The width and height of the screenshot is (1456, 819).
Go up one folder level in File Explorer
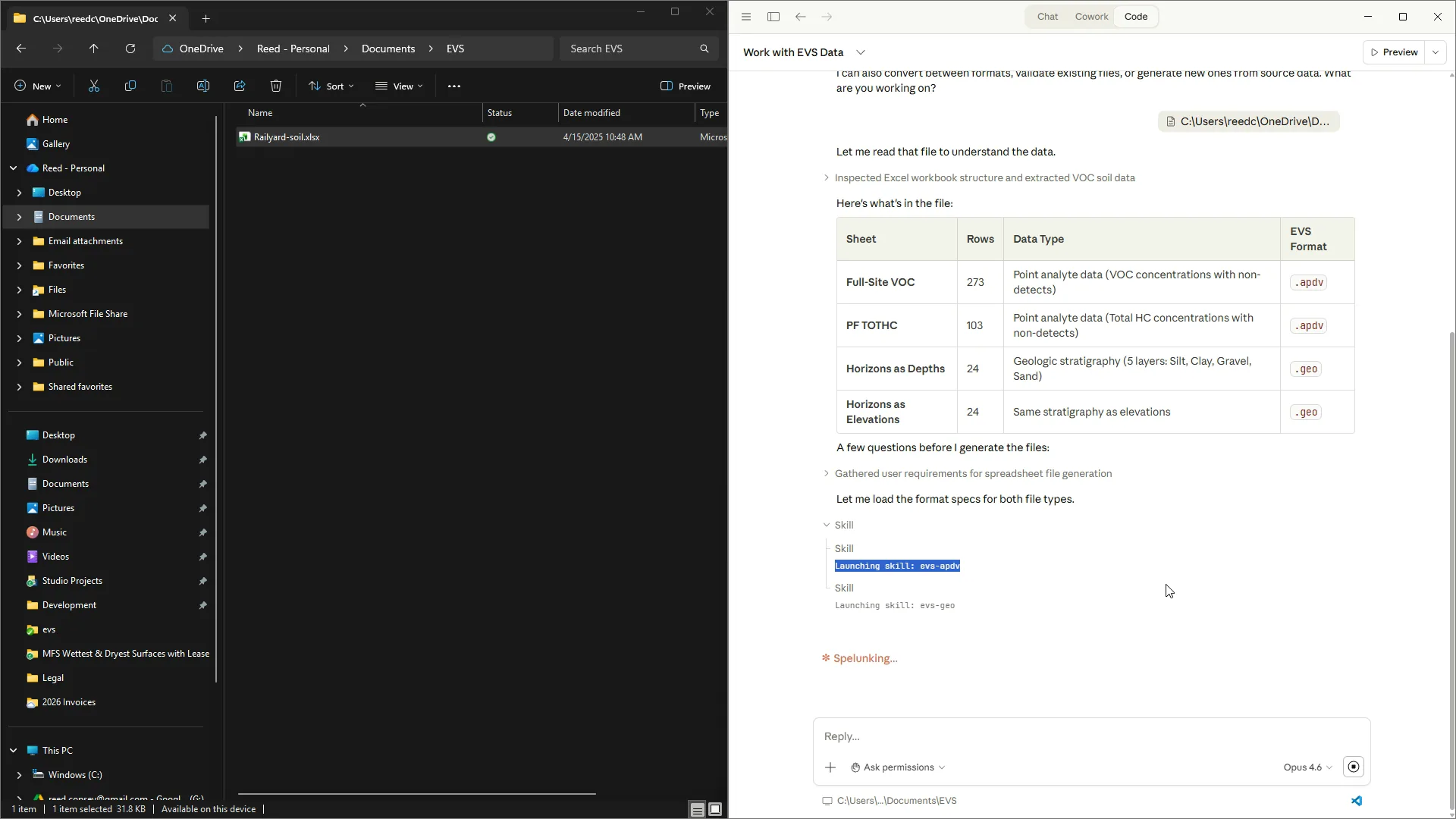(94, 49)
